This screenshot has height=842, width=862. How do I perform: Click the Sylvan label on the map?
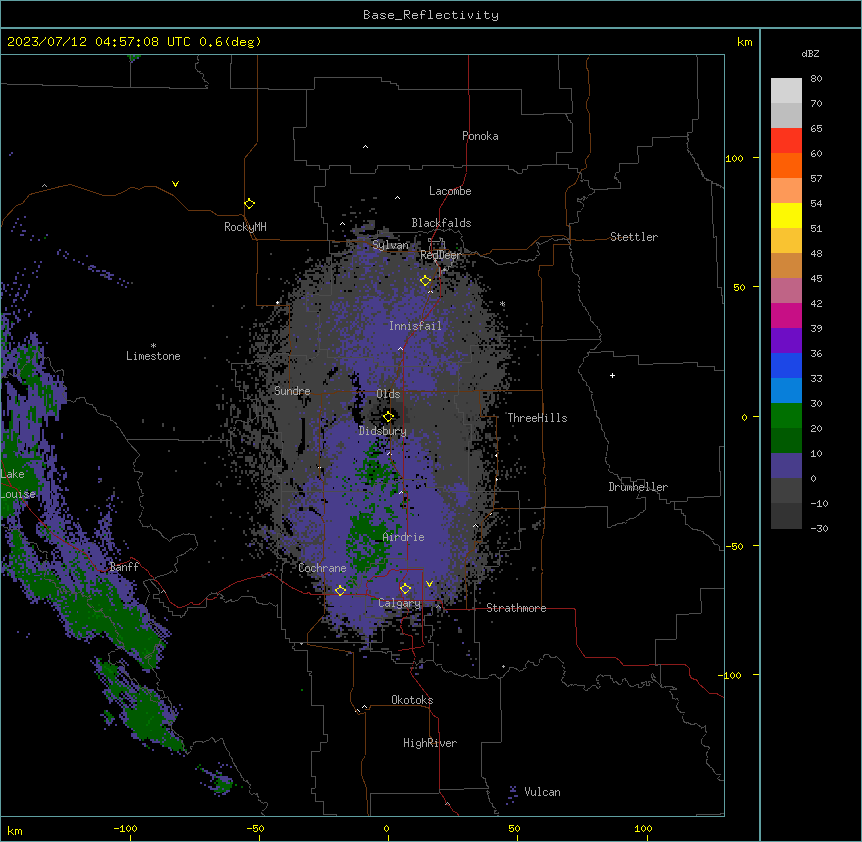tap(390, 245)
